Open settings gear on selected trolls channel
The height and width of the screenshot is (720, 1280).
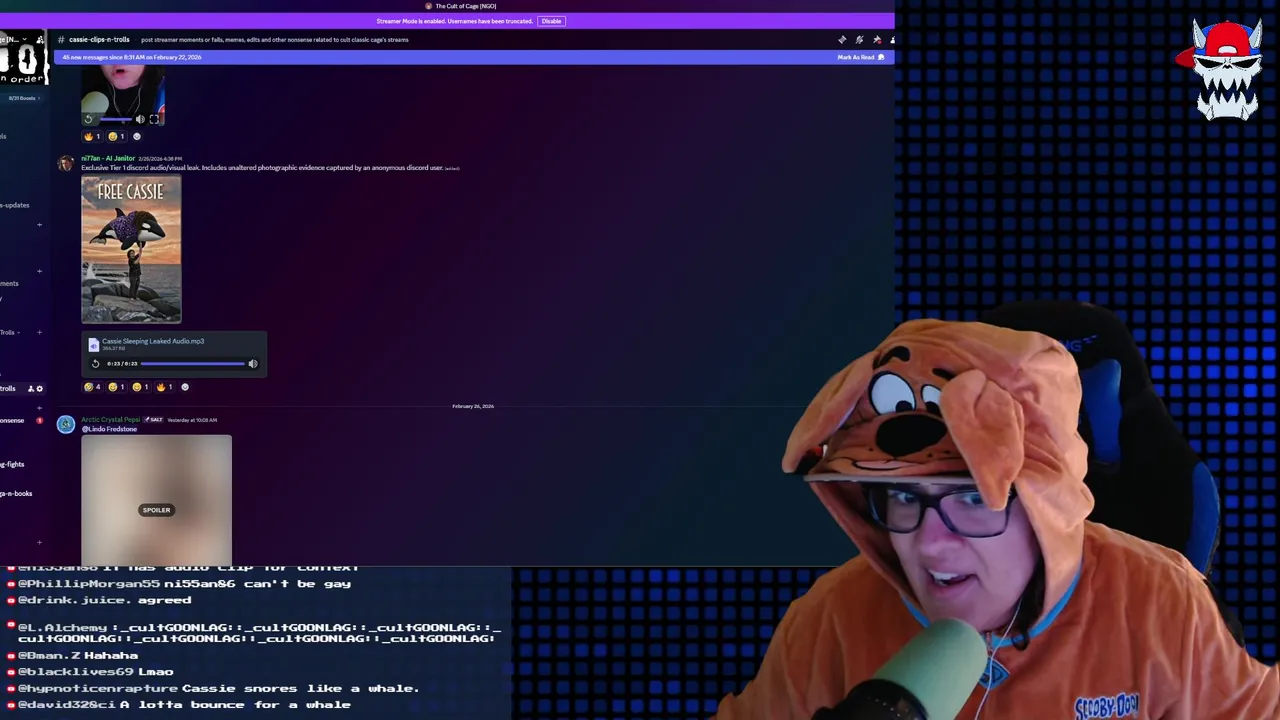[39, 389]
